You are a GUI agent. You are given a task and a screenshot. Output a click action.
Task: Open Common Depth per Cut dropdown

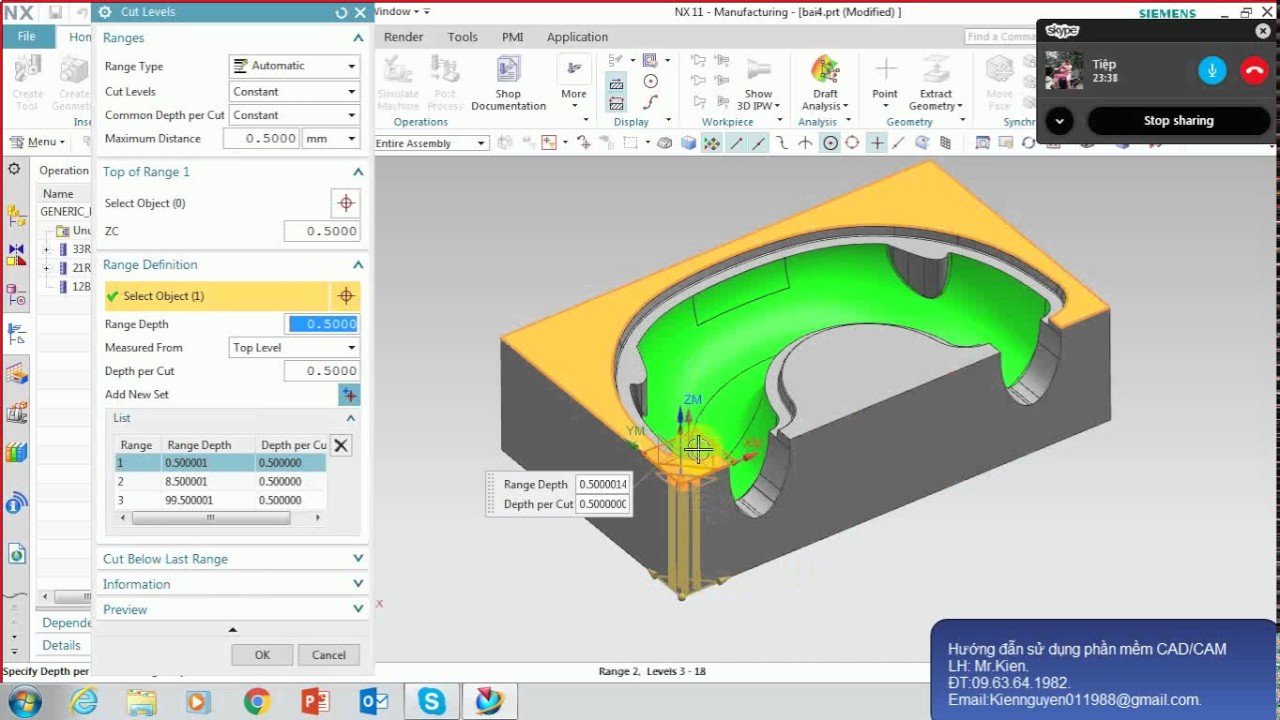(x=294, y=115)
